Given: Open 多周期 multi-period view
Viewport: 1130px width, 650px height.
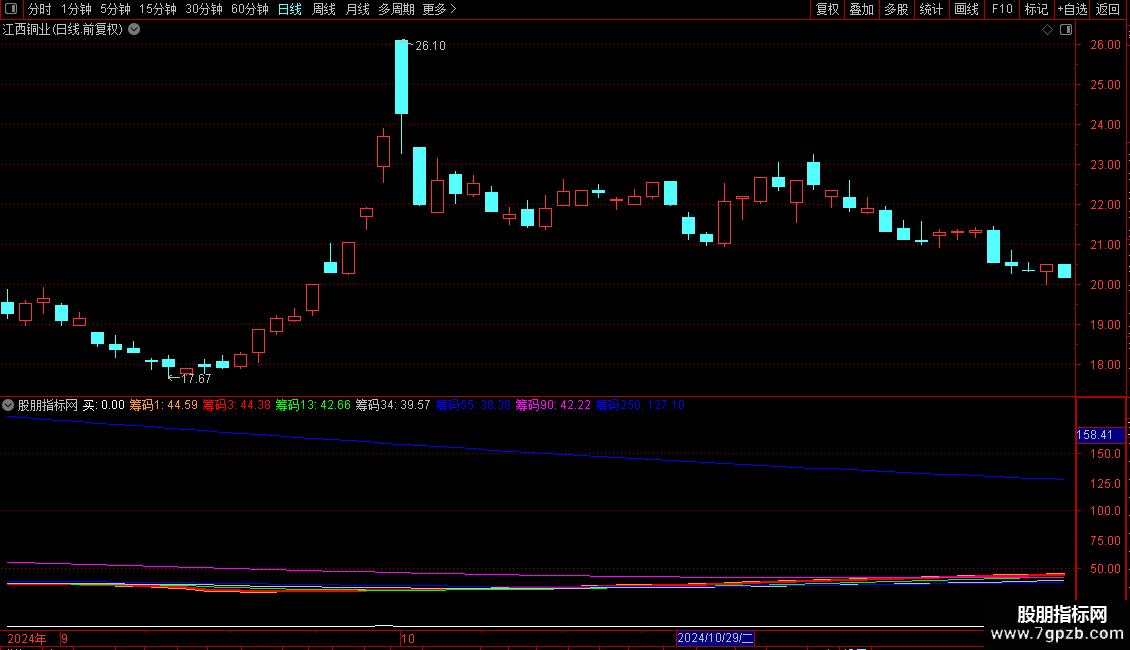Looking at the screenshot, I should (396, 9).
